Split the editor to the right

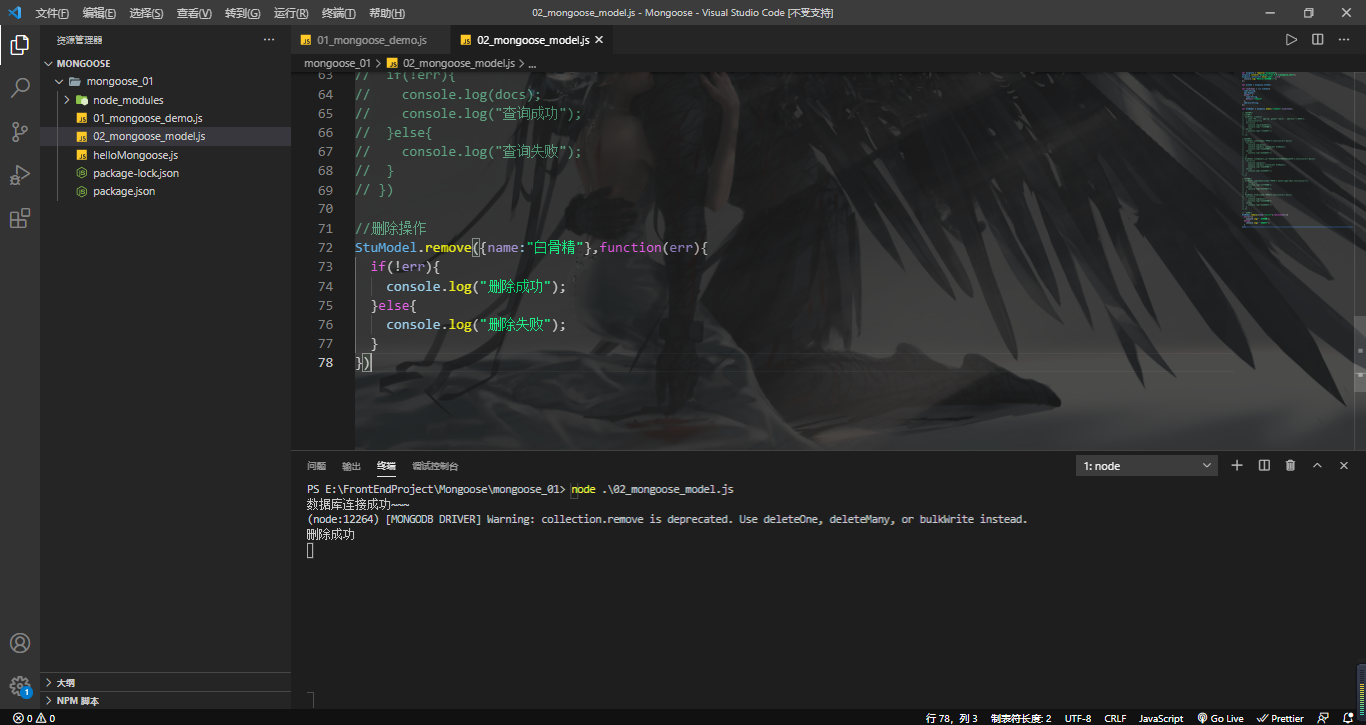click(x=1318, y=40)
